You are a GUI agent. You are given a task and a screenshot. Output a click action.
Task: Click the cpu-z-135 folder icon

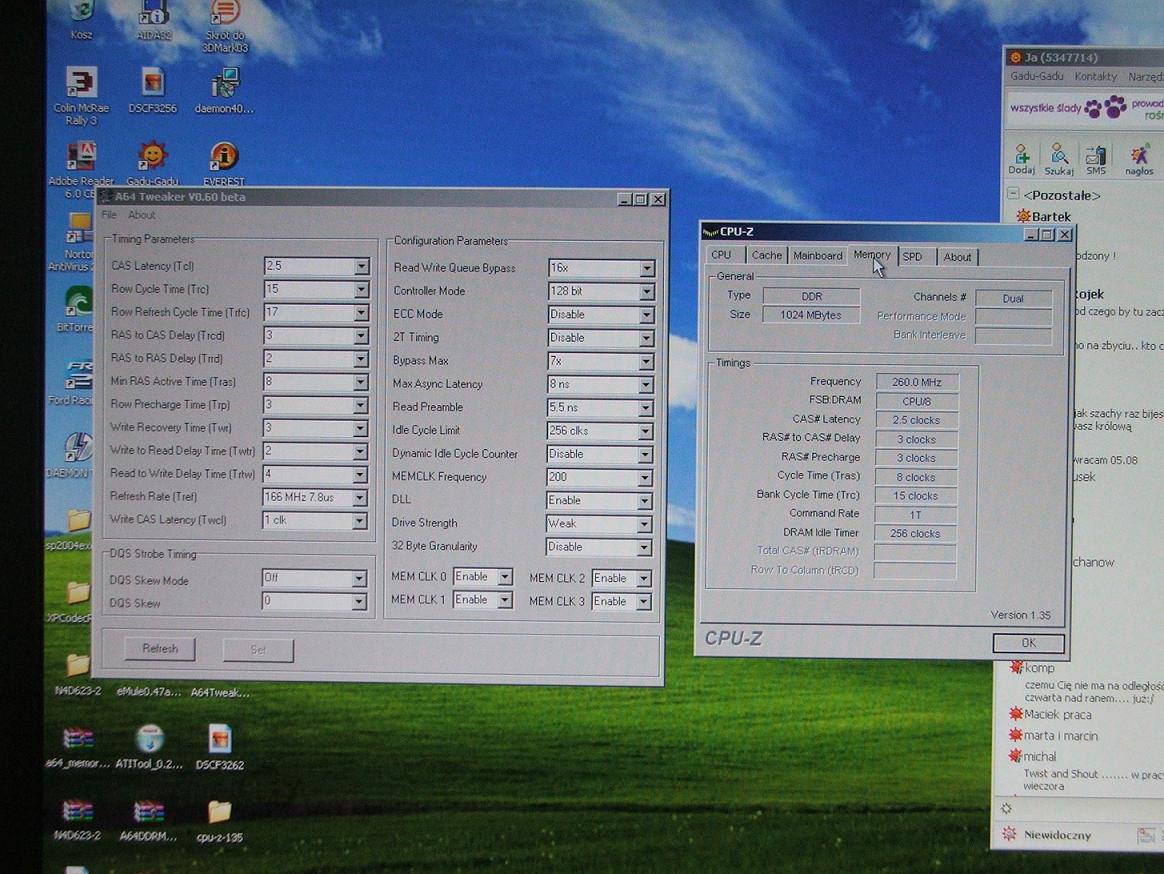tap(219, 812)
